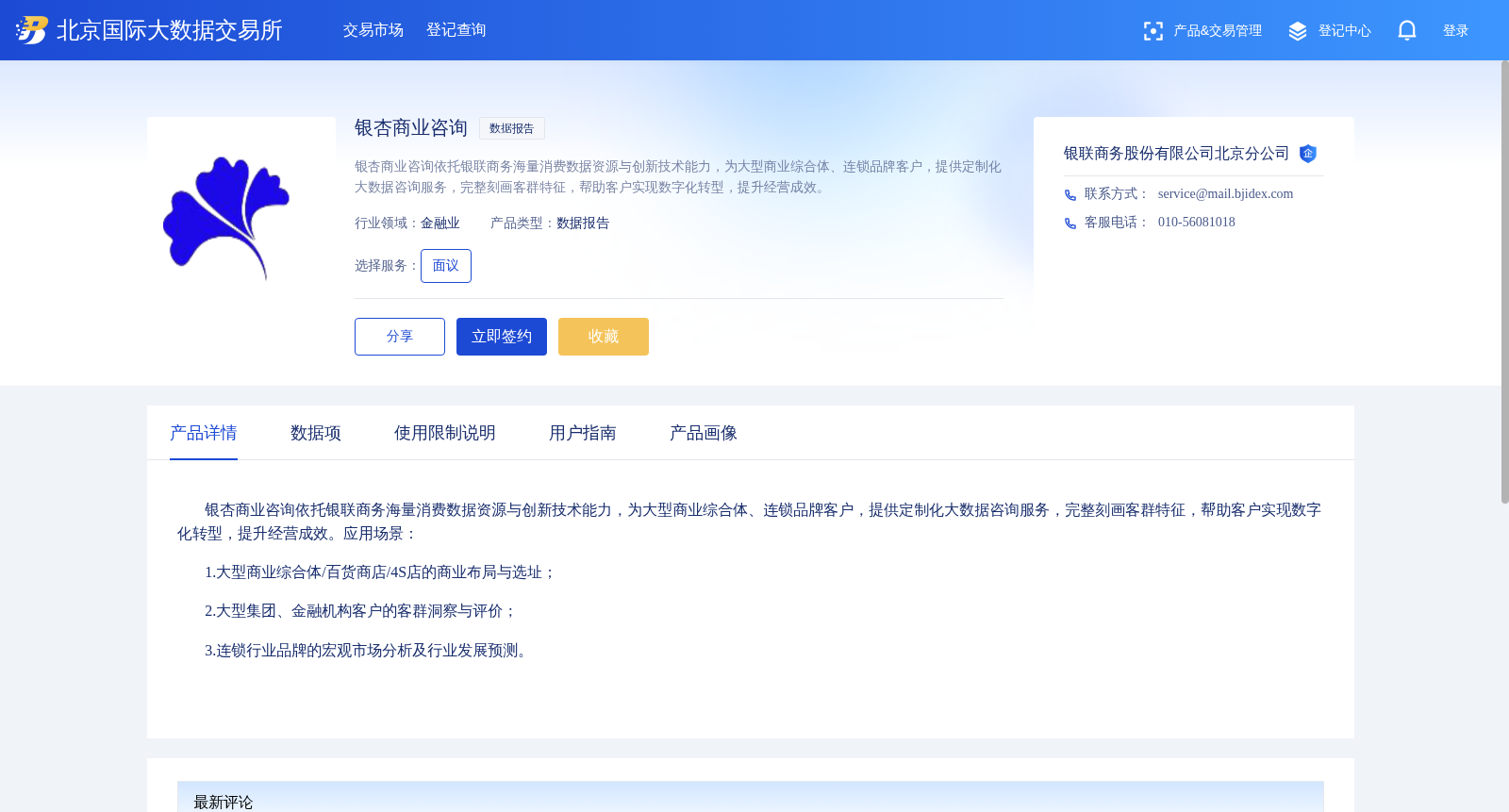
Task: Click 数据报告 product type value
Action: pyautogui.click(x=583, y=224)
